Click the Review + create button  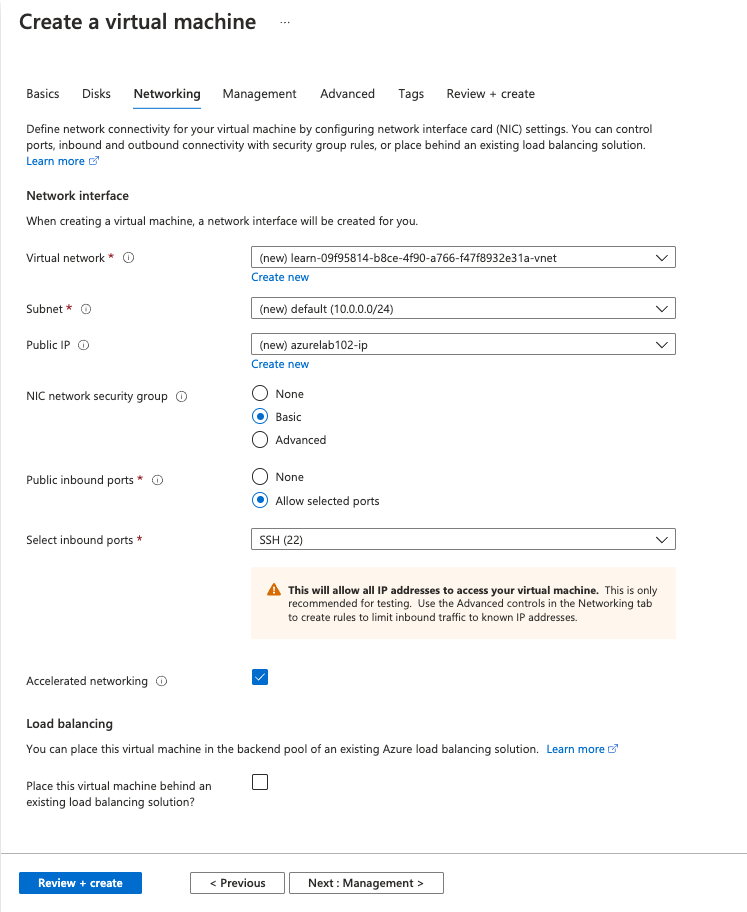click(x=80, y=883)
